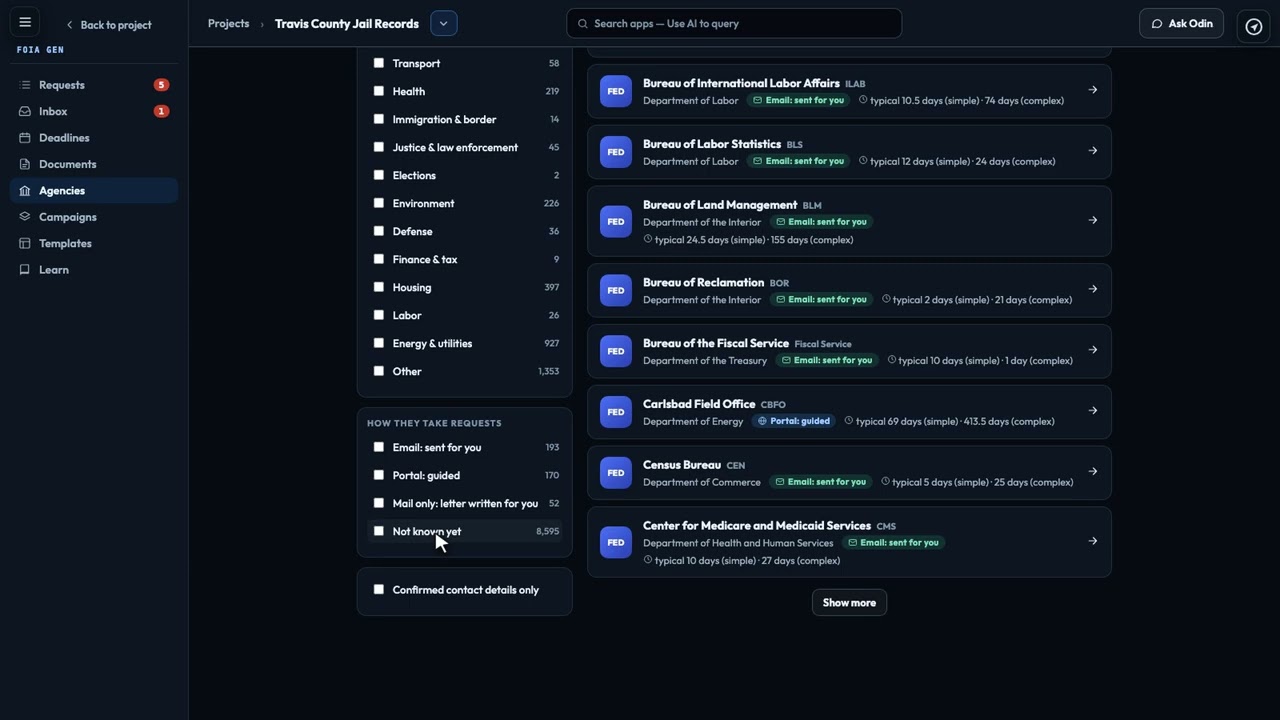1280x720 pixels.
Task: Check the Health topic checkbox
Action: [x=379, y=91]
